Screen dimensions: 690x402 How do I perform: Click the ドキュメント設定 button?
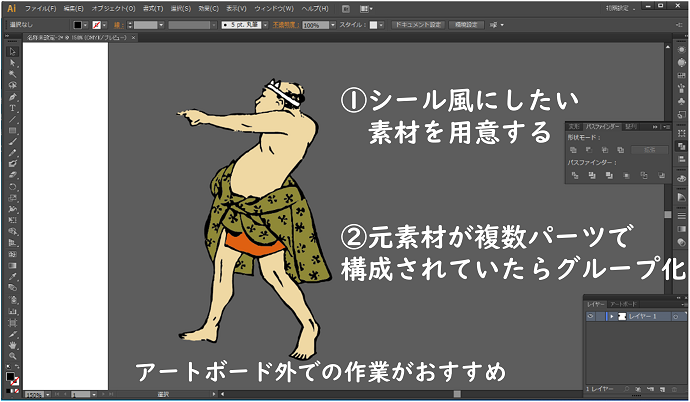point(418,25)
